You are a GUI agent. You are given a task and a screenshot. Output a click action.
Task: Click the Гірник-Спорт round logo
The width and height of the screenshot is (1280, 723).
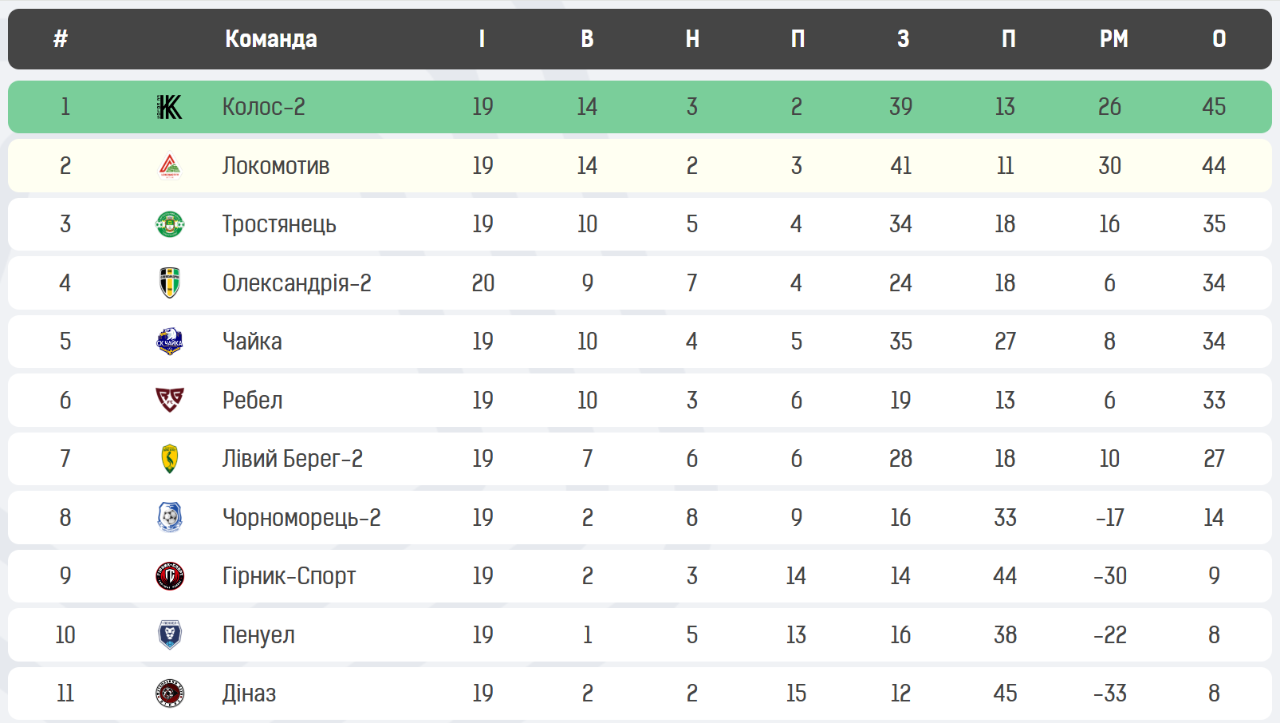click(x=170, y=576)
